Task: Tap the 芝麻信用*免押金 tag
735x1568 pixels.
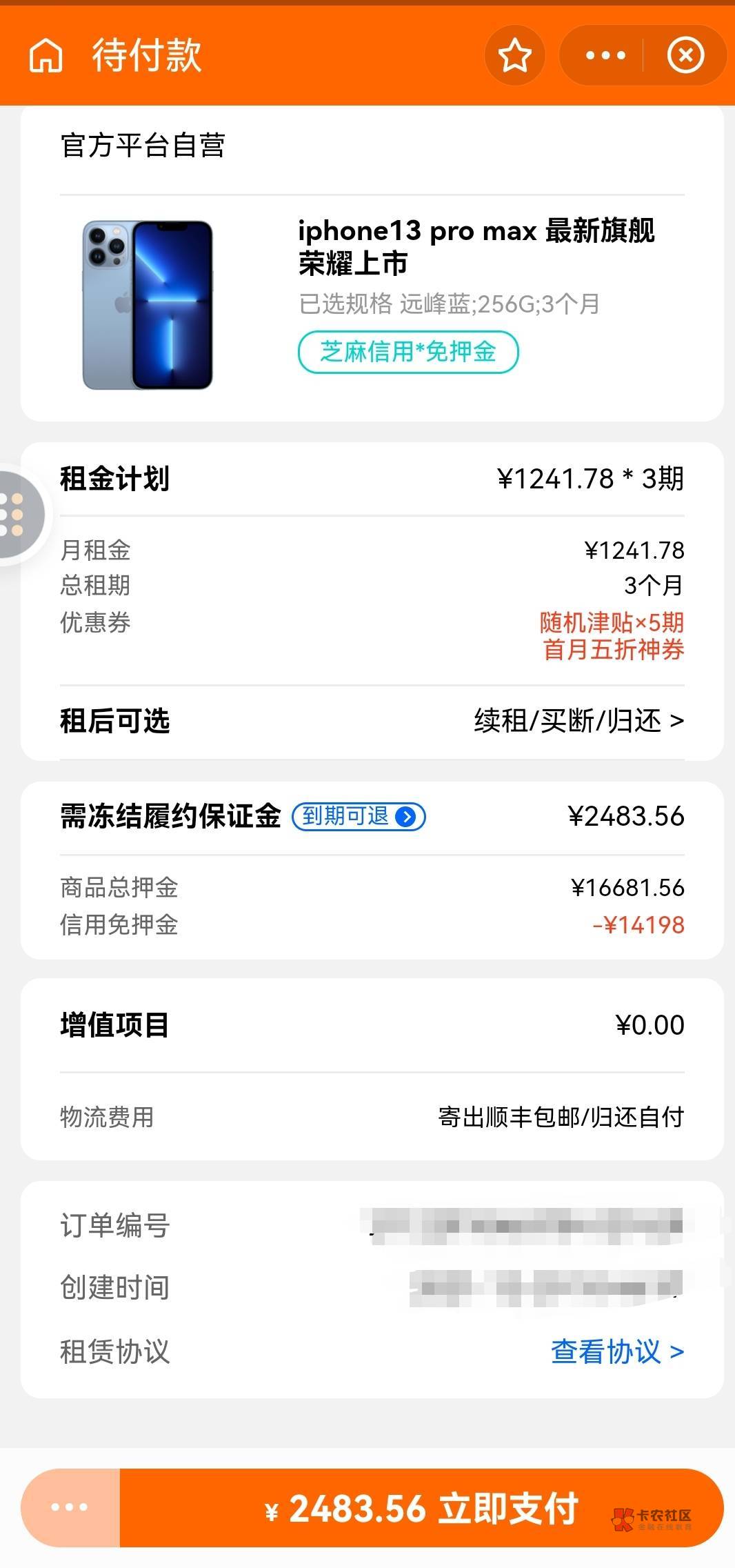Action: [x=407, y=352]
